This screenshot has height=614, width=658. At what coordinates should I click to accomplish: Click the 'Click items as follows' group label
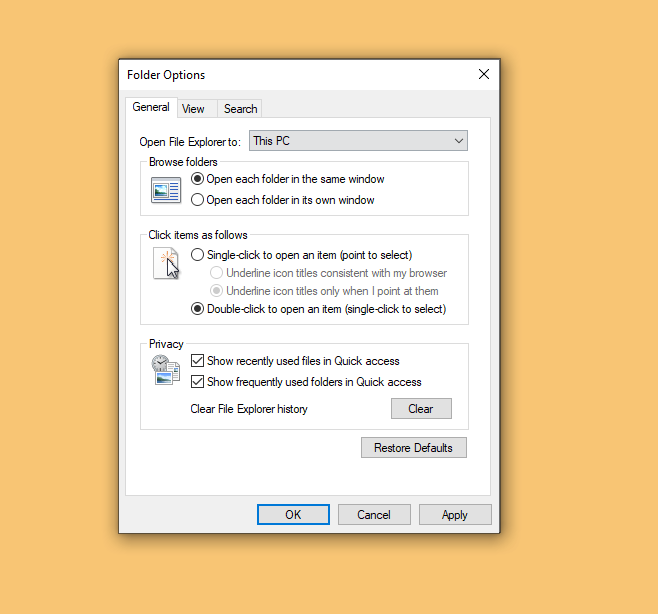tap(198, 235)
